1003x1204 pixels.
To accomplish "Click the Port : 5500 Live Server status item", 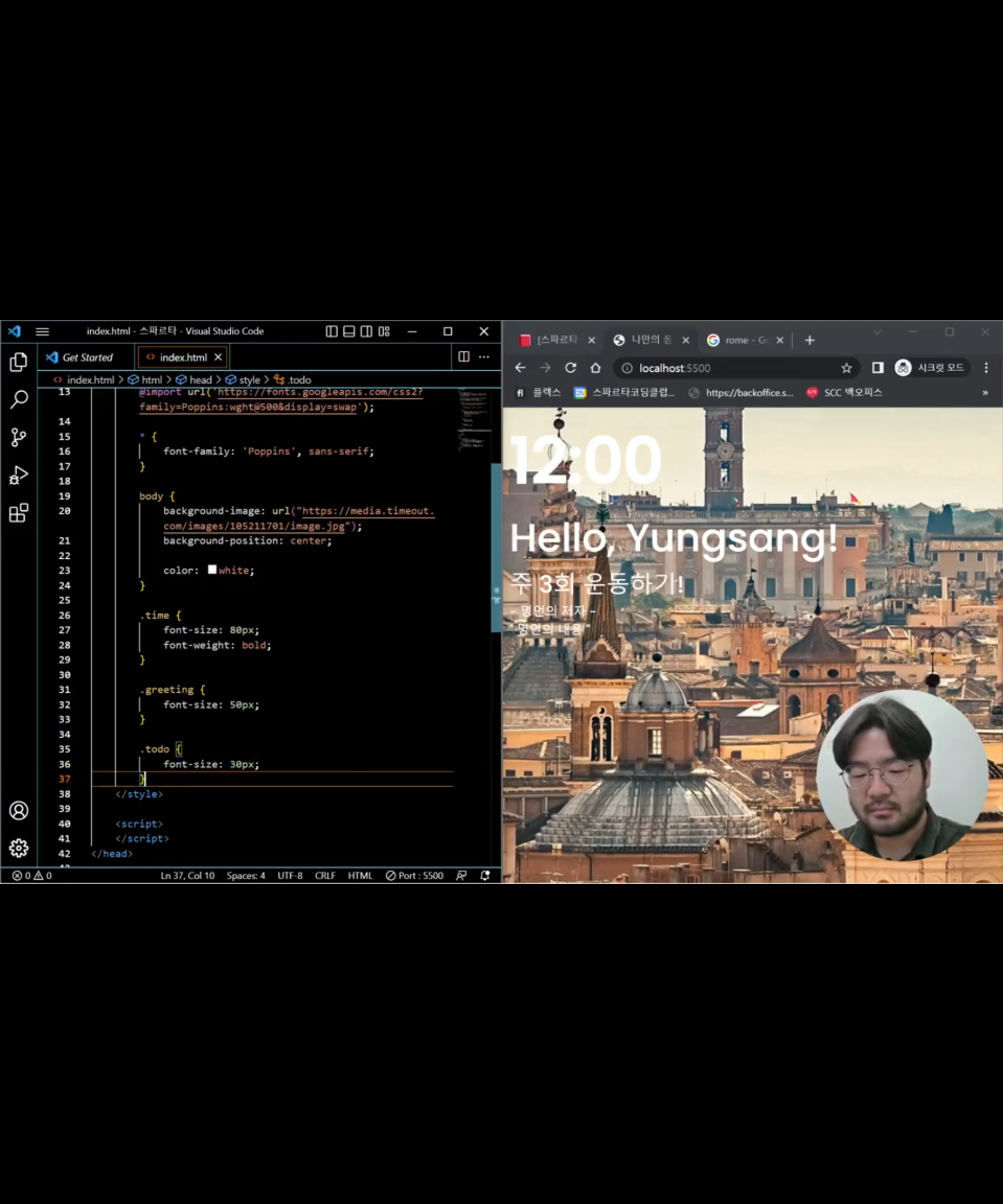I will (415, 875).
